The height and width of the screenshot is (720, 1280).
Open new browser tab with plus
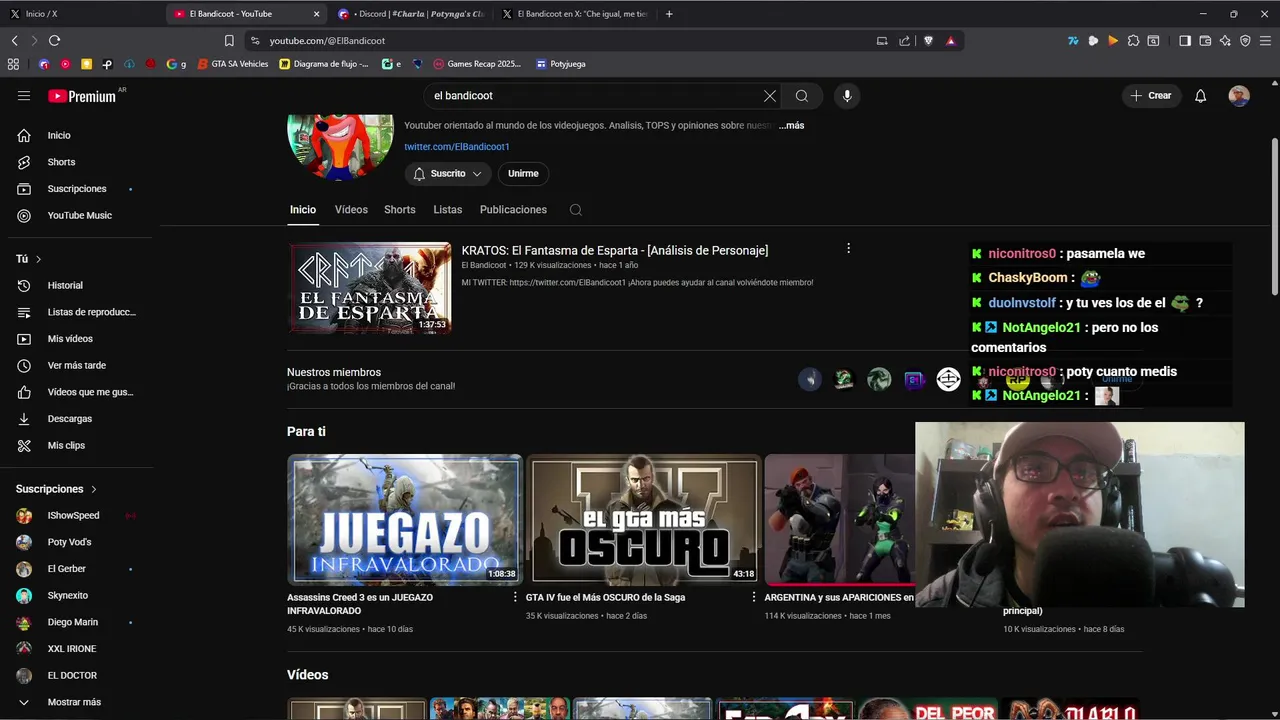669,14
